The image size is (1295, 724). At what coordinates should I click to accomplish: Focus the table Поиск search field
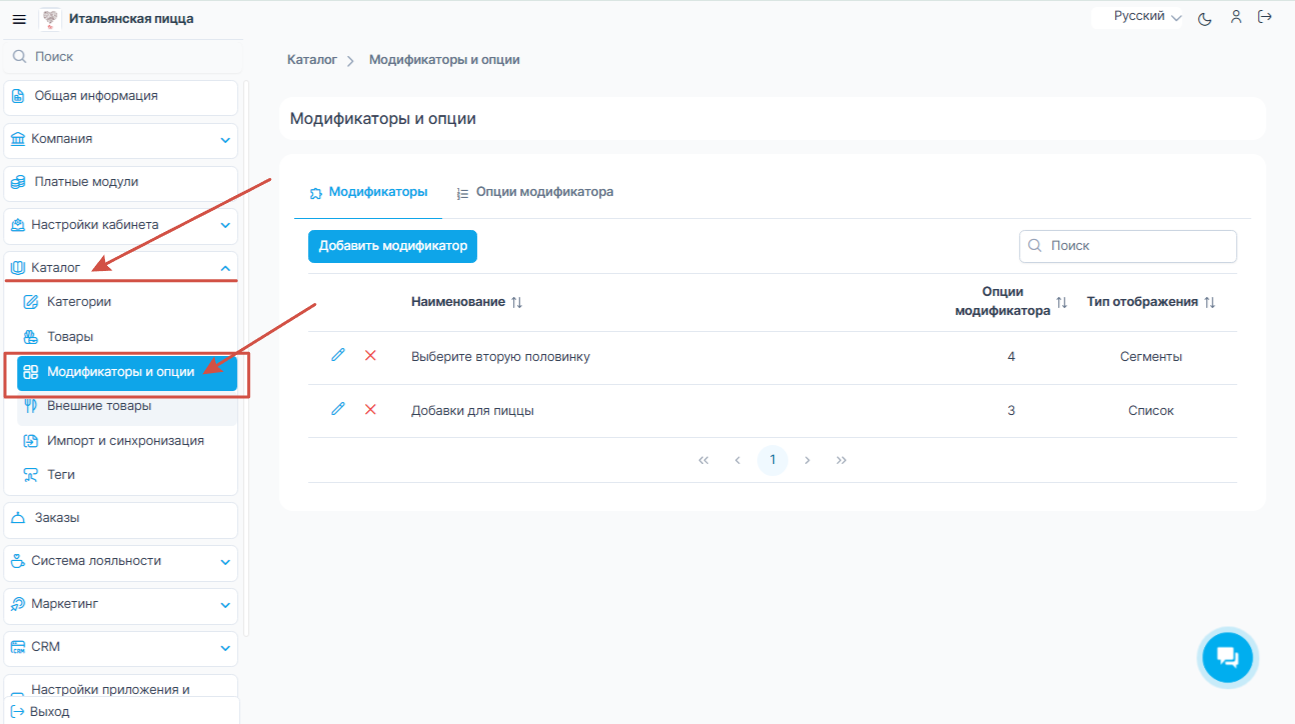coord(1128,246)
